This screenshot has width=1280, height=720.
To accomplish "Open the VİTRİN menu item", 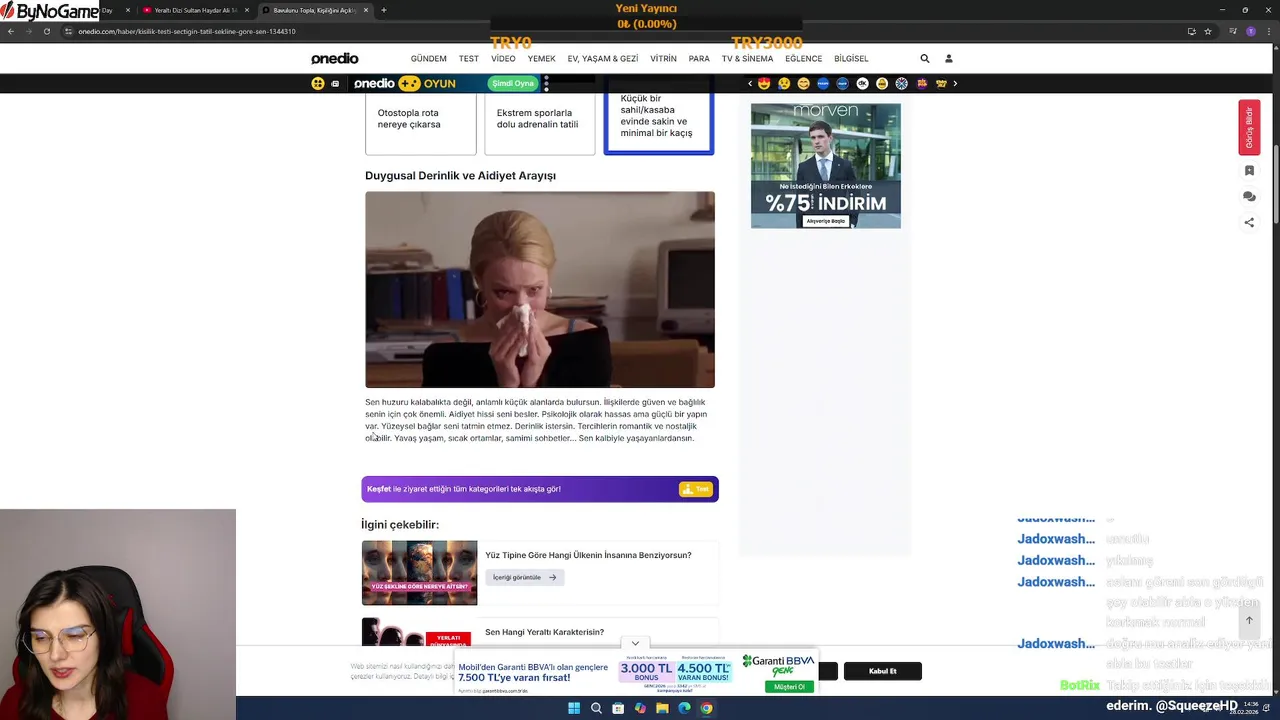I will click(x=663, y=59).
